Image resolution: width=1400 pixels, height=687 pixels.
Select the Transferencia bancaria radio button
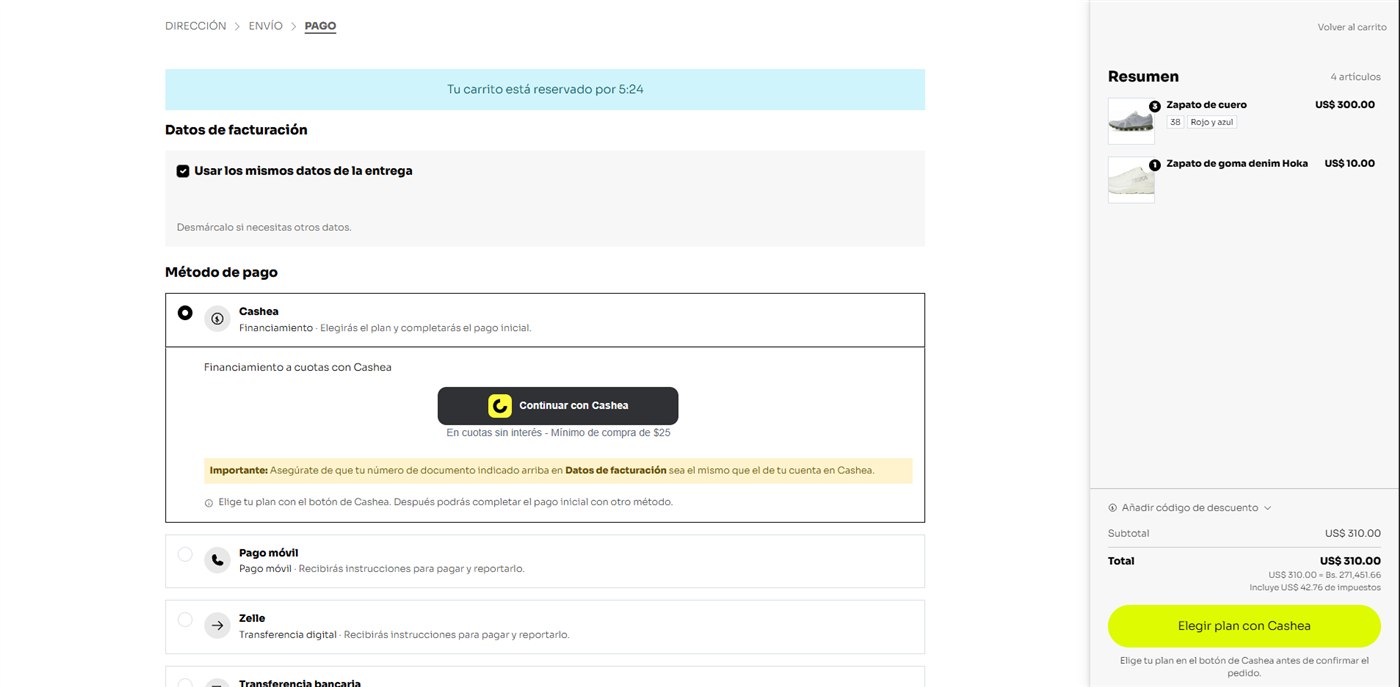pyautogui.click(x=185, y=684)
